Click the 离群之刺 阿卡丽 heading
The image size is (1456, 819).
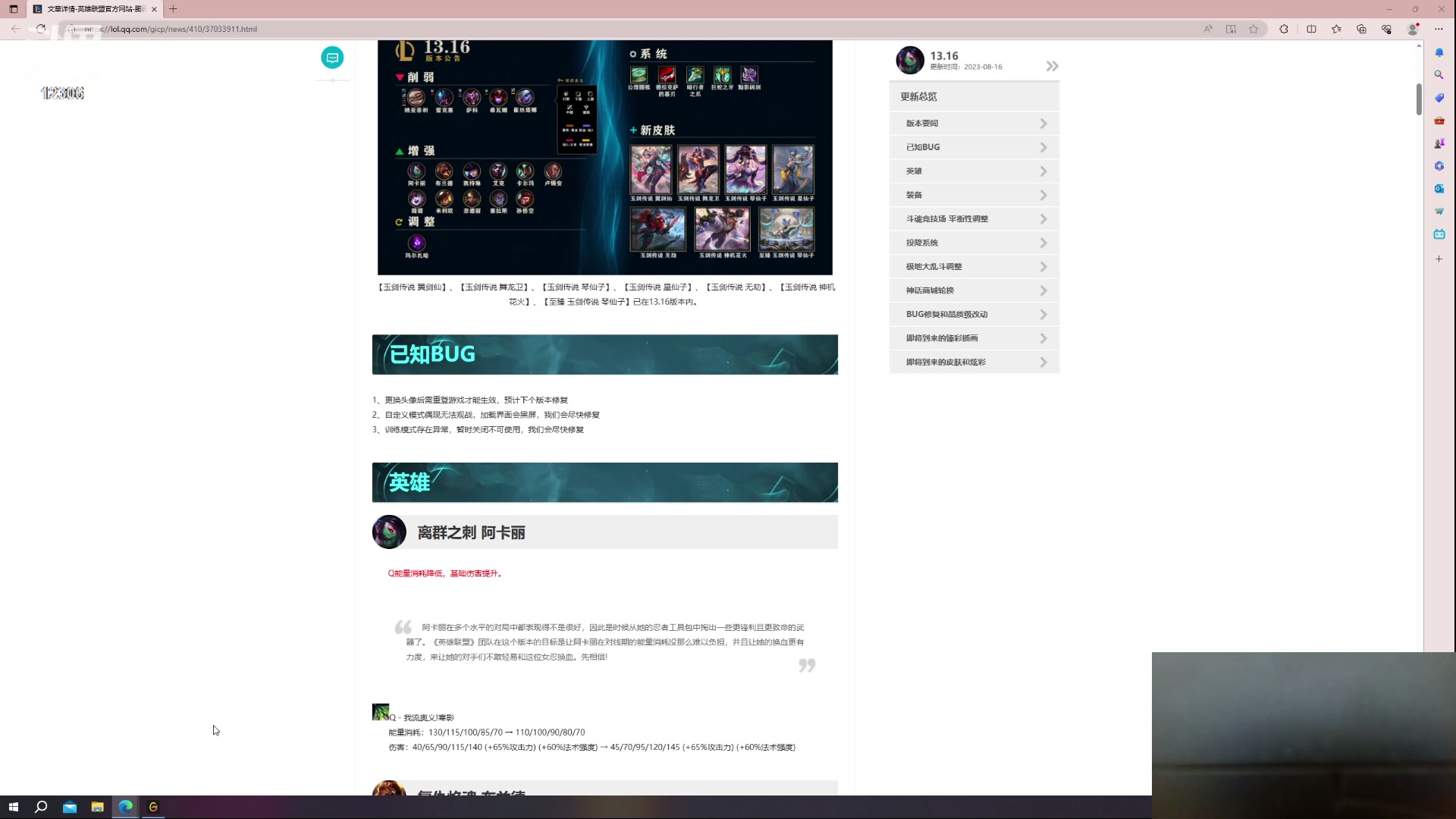(x=471, y=532)
